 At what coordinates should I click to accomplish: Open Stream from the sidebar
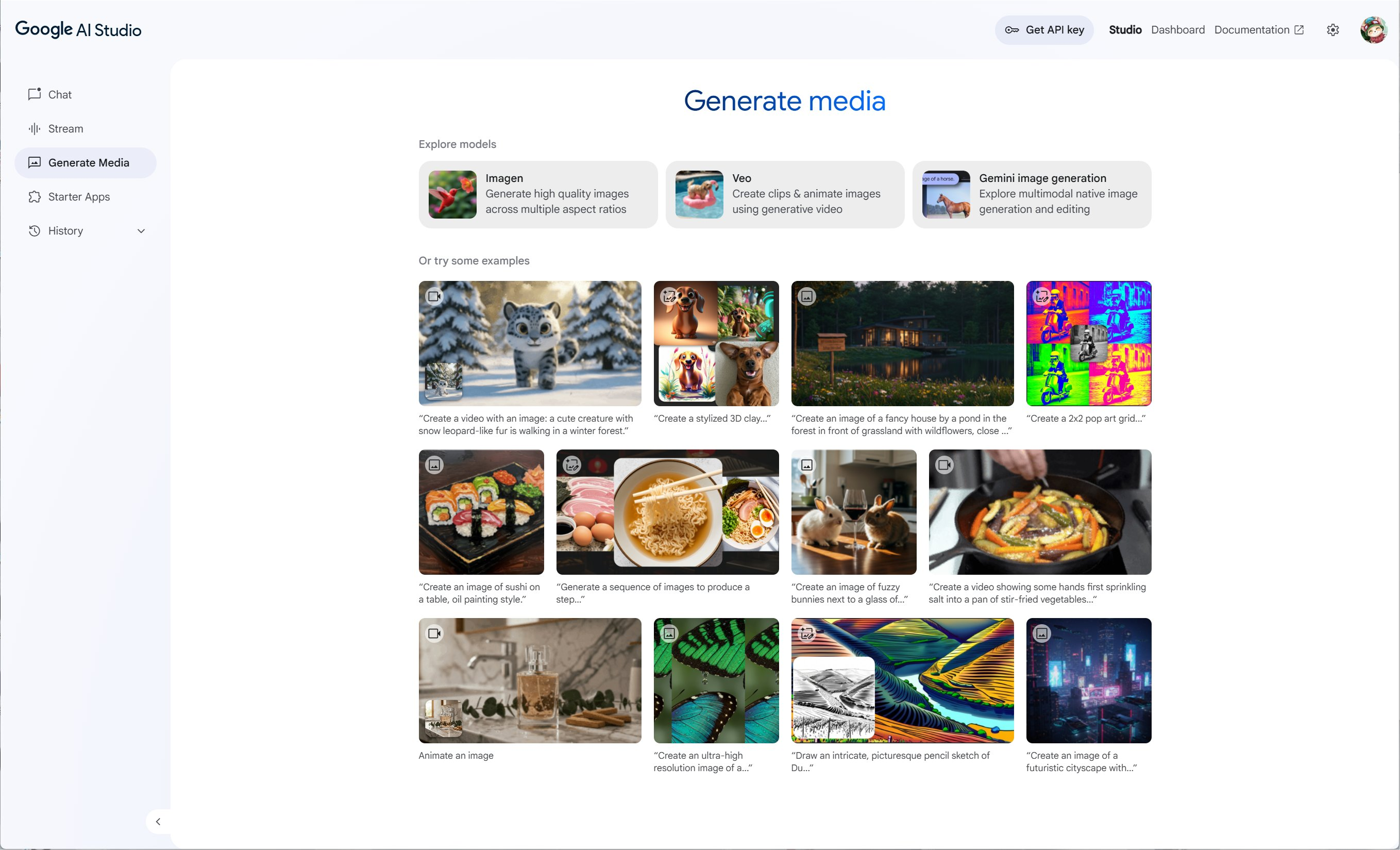85,128
